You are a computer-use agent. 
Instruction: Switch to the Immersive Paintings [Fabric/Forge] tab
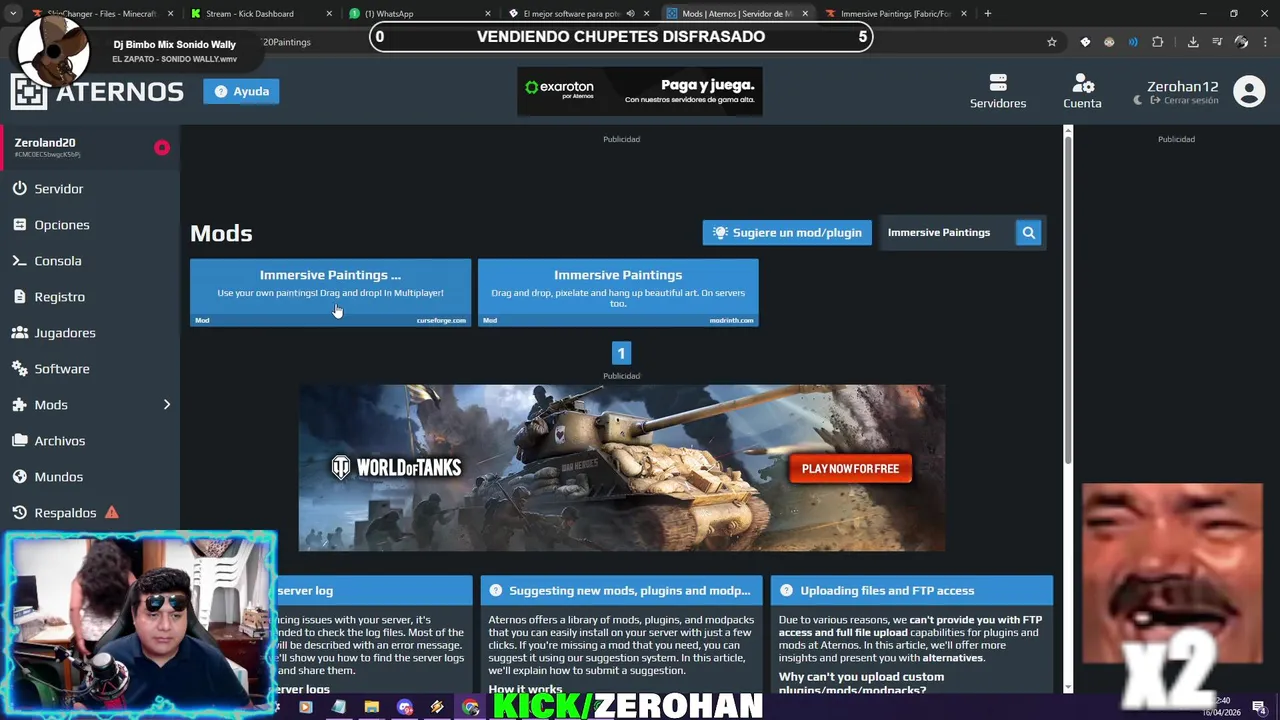coord(895,14)
